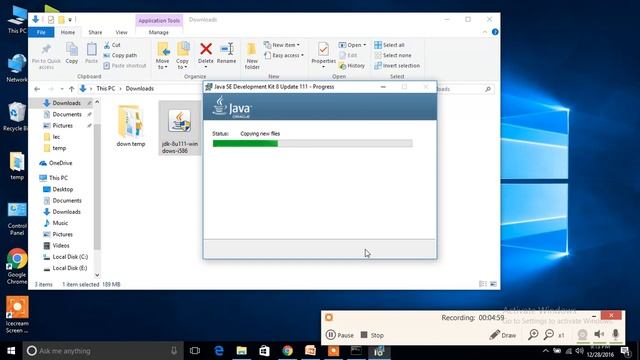Click the Java install progress bar
This screenshot has height=360, width=640.
click(312, 143)
